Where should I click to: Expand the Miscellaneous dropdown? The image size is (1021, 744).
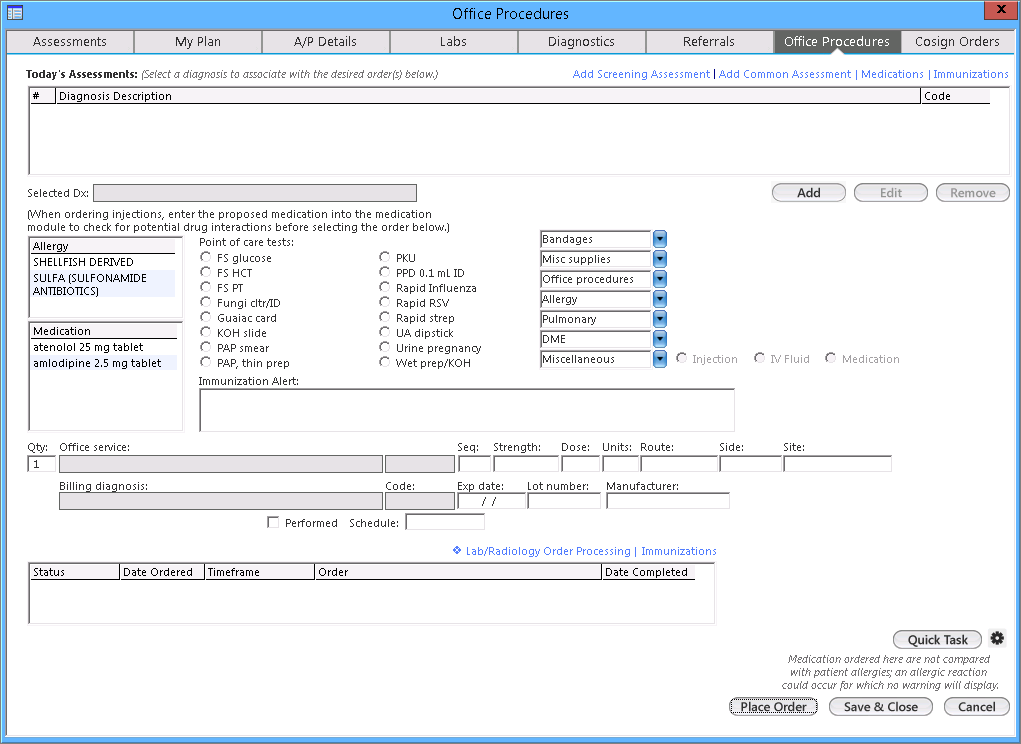(x=660, y=359)
